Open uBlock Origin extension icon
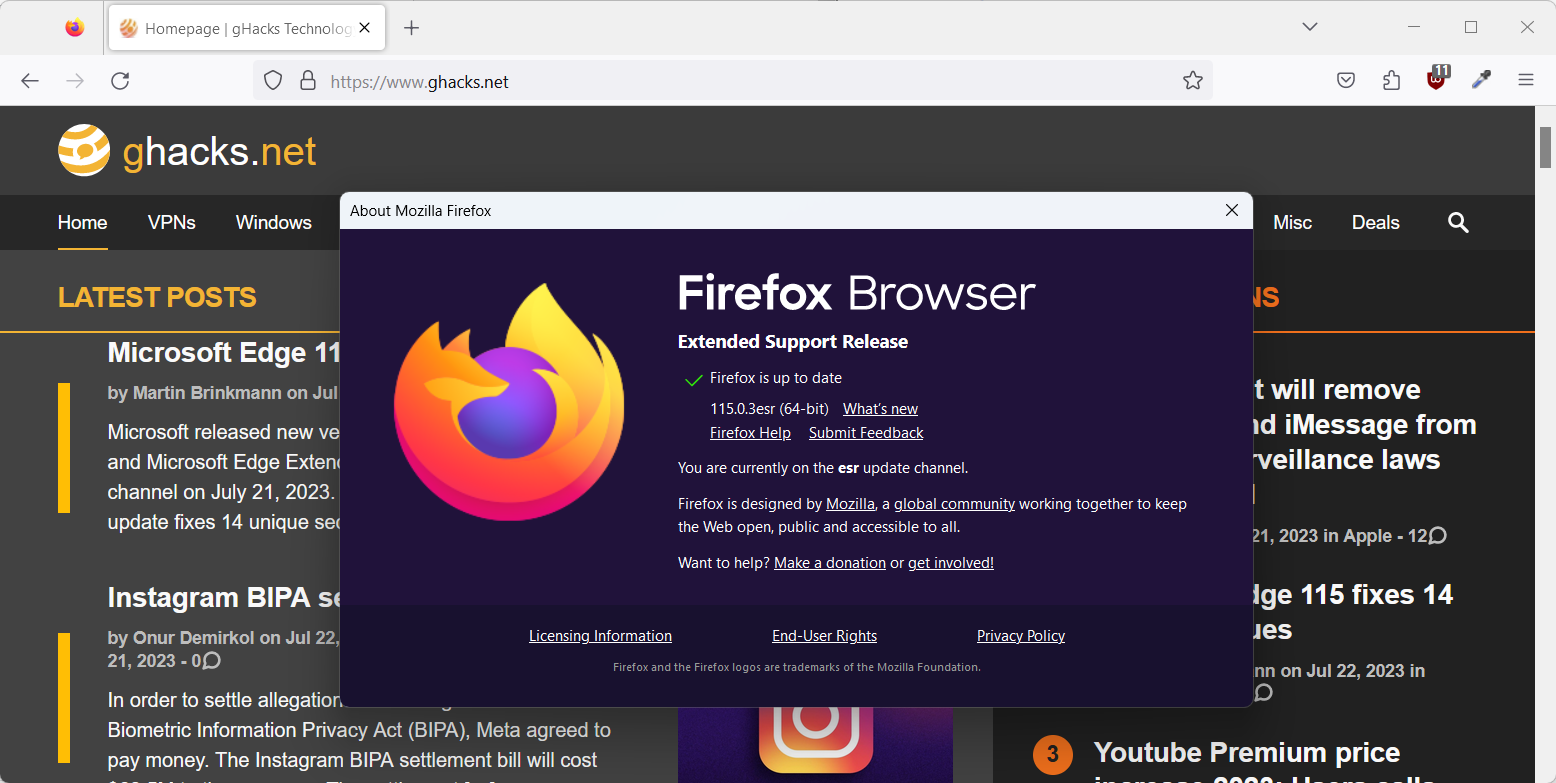Image resolution: width=1556 pixels, height=783 pixels. click(1437, 79)
